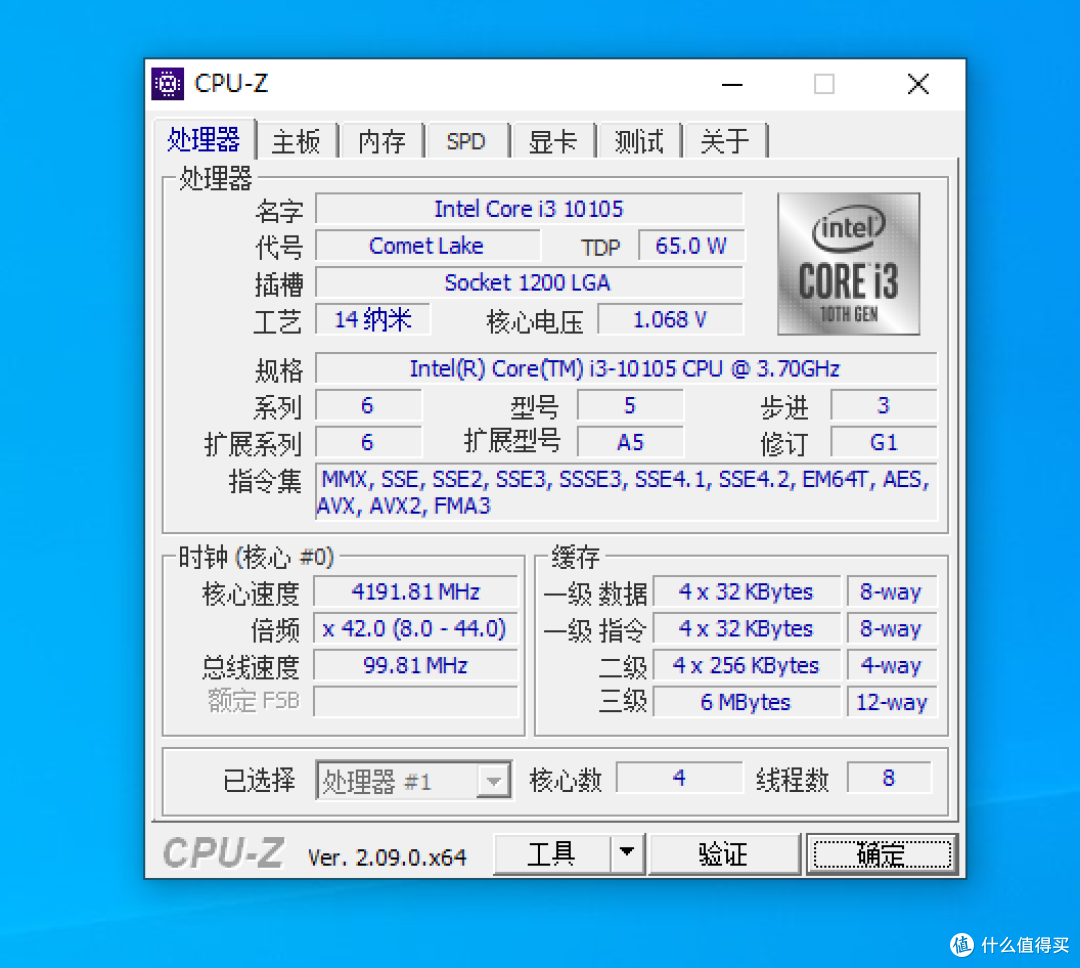Click the multiplier x 42.0 (8.0 - 44.0)
This screenshot has width=1080, height=968.
[415, 629]
